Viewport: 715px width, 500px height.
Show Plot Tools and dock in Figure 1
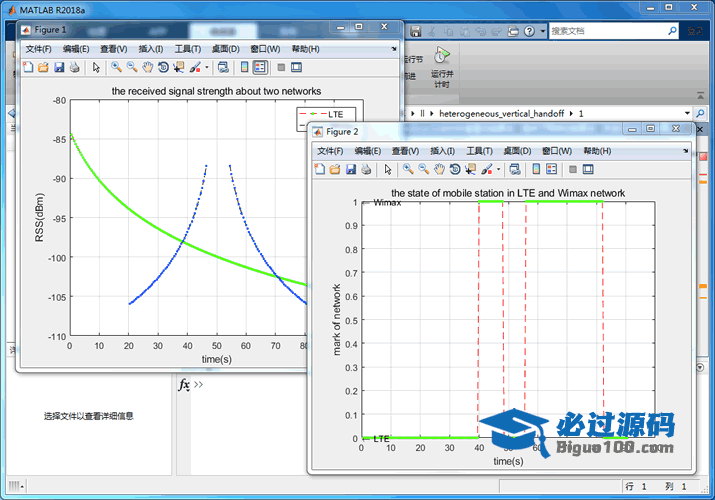tap(296, 67)
